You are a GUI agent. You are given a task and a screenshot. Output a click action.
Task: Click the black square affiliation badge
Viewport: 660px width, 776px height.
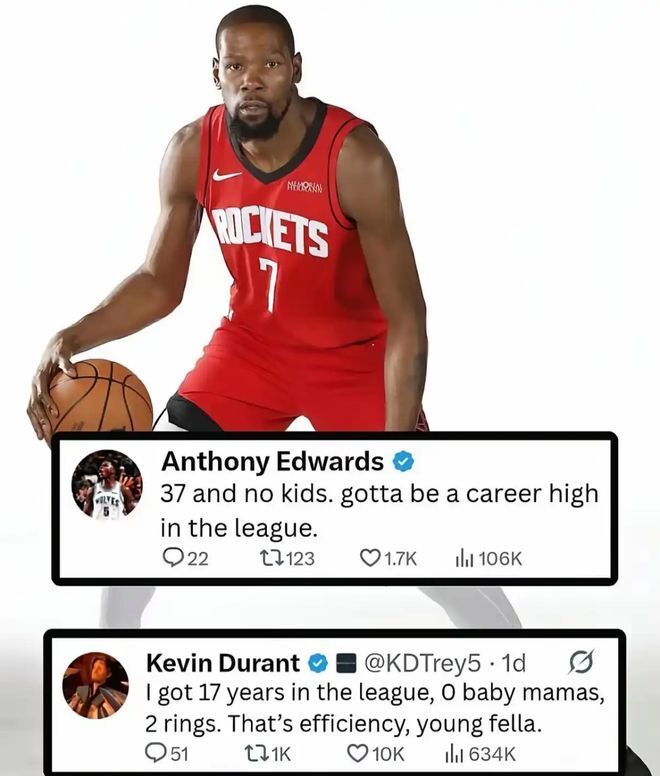coord(346,663)
